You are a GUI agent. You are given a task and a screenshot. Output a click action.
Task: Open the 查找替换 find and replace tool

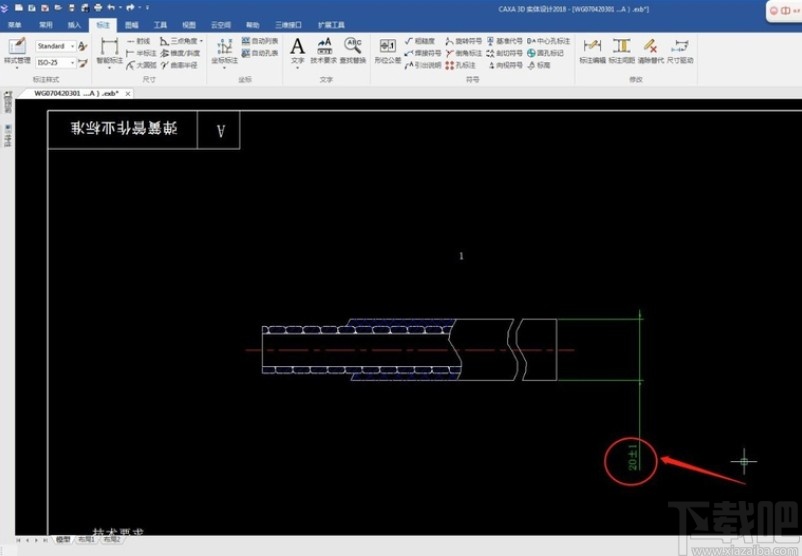point(353,51)
